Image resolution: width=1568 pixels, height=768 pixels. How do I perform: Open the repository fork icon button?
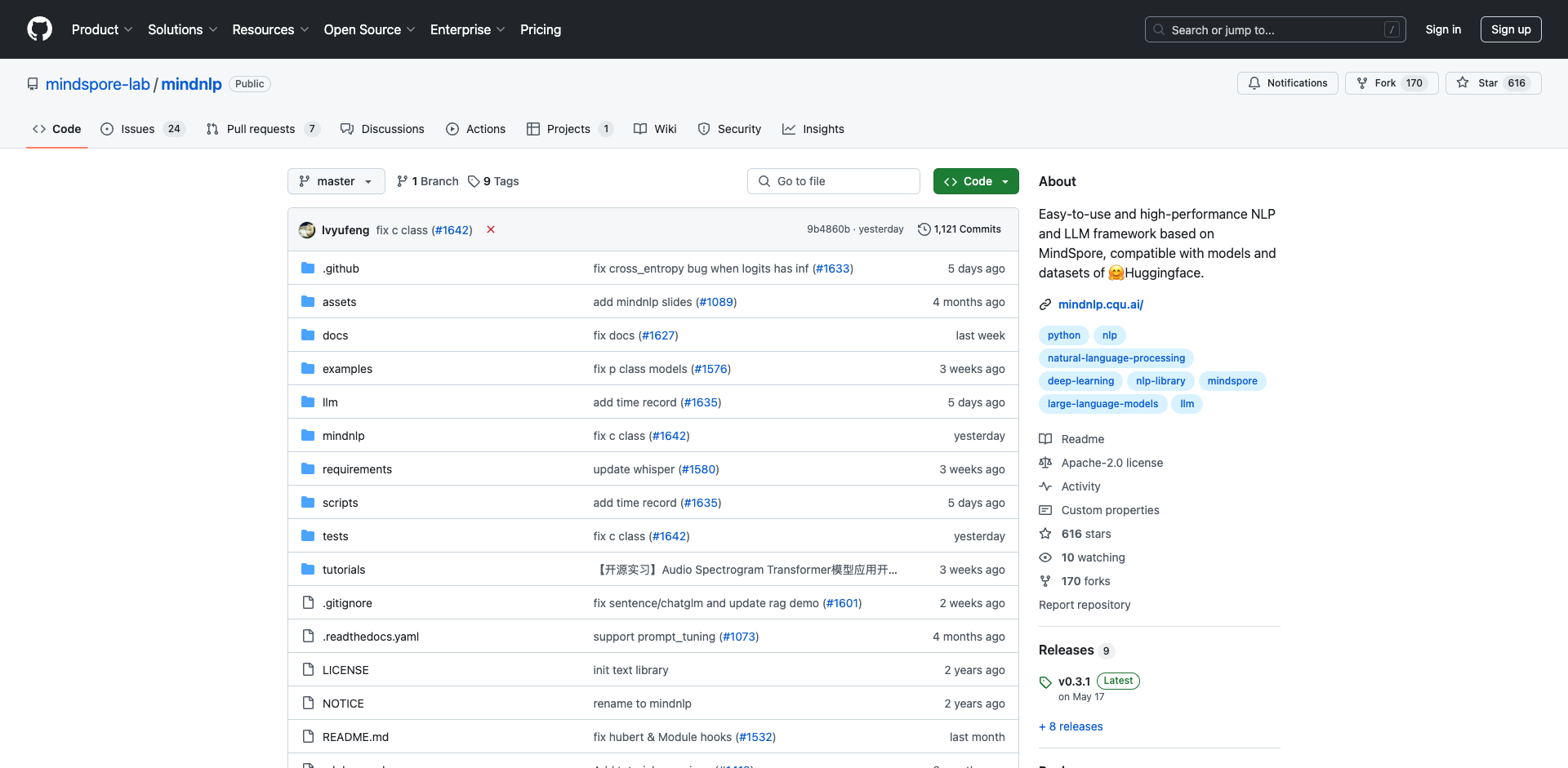[1362, 82]
